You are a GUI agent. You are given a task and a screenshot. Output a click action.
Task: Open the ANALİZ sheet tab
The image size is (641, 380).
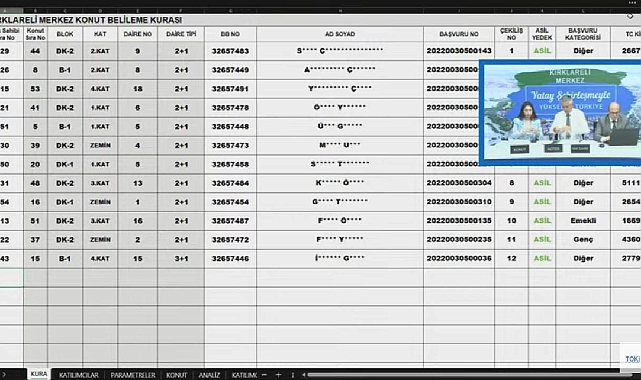(209, 375)
